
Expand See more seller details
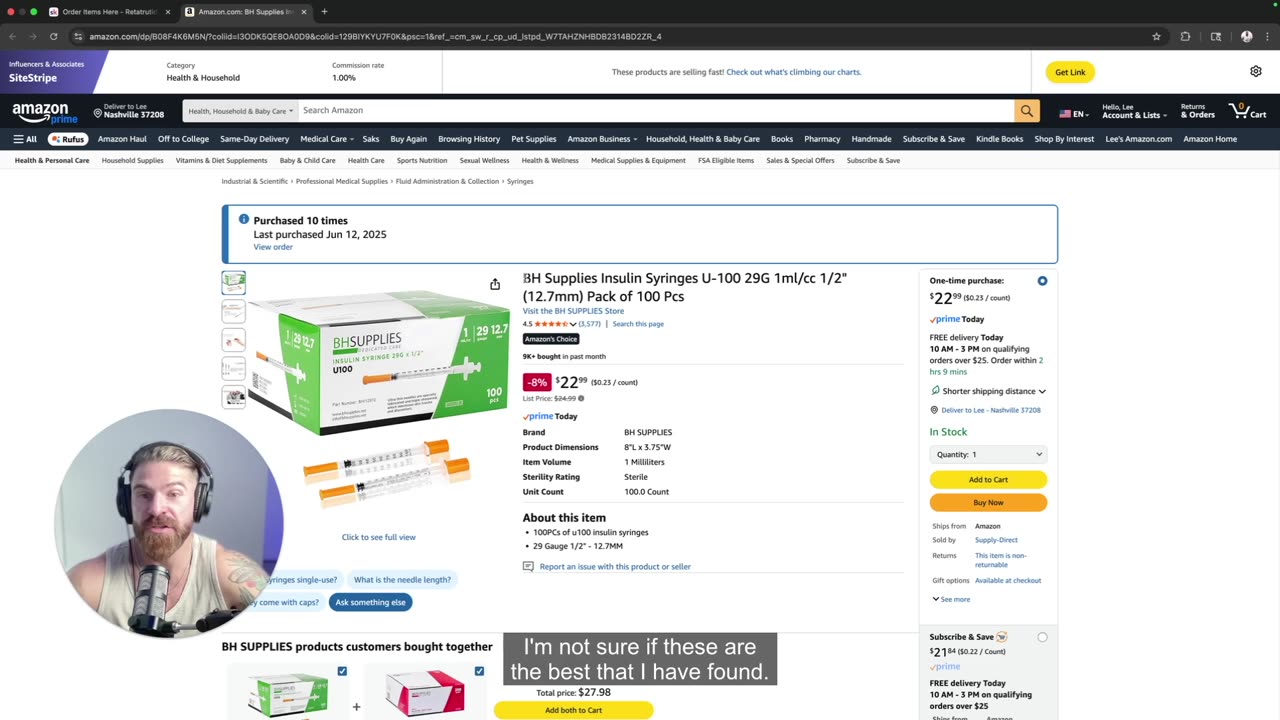951,599
